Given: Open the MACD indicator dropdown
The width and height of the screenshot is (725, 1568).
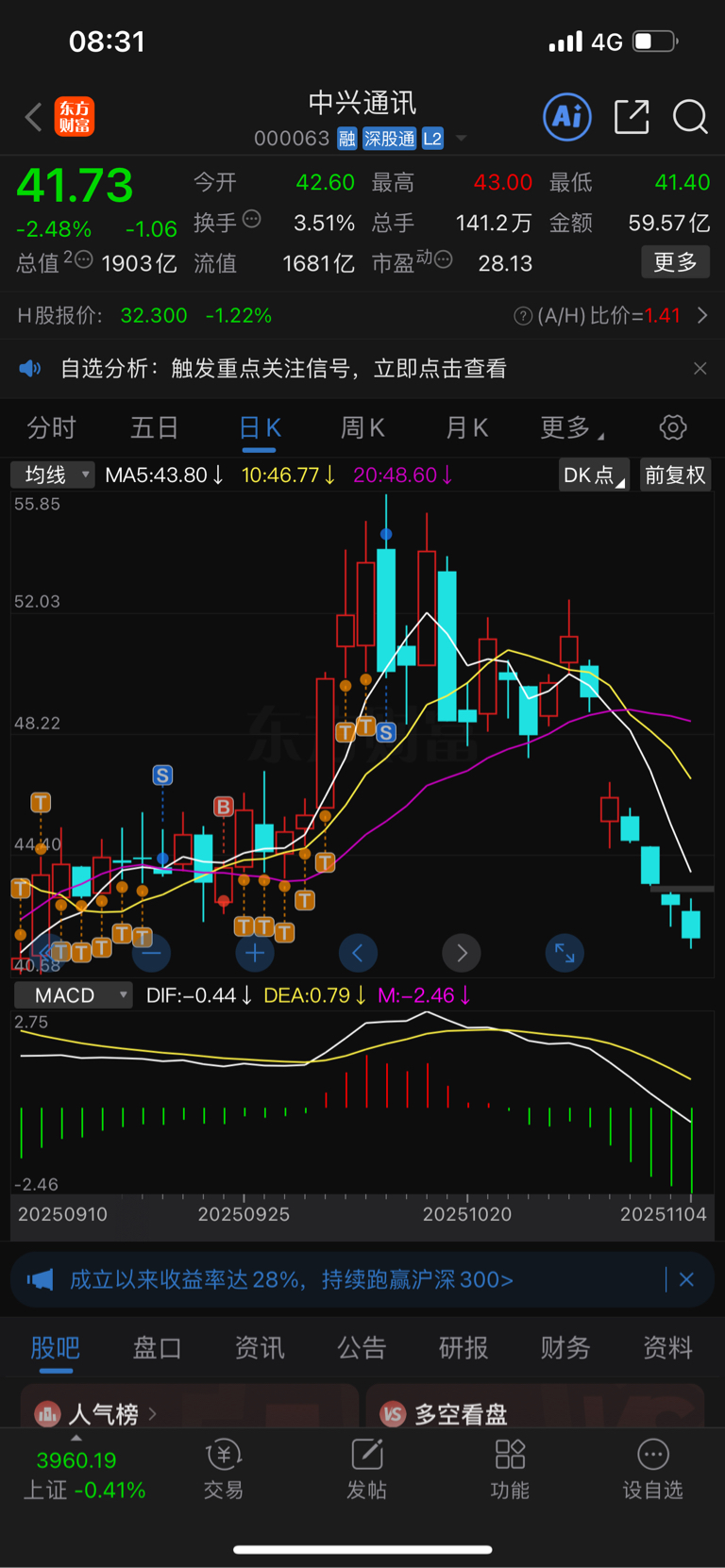Looking at the screenshot, I should pyautogui.click(x=73, y=995).
